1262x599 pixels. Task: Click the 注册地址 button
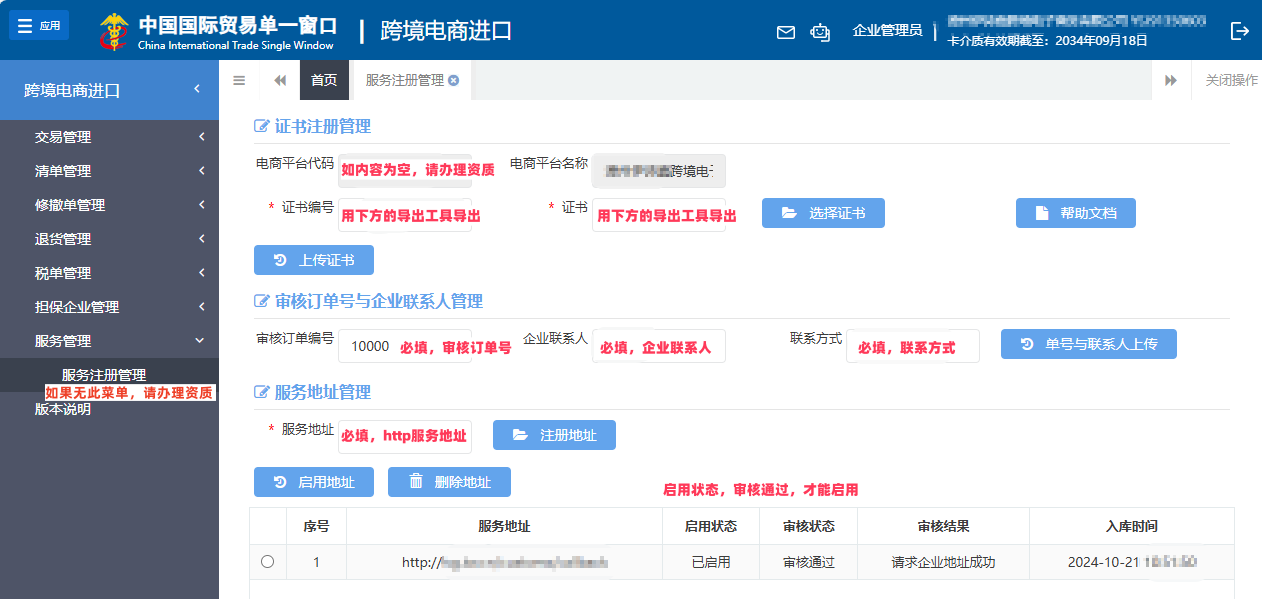pos(554,435)
